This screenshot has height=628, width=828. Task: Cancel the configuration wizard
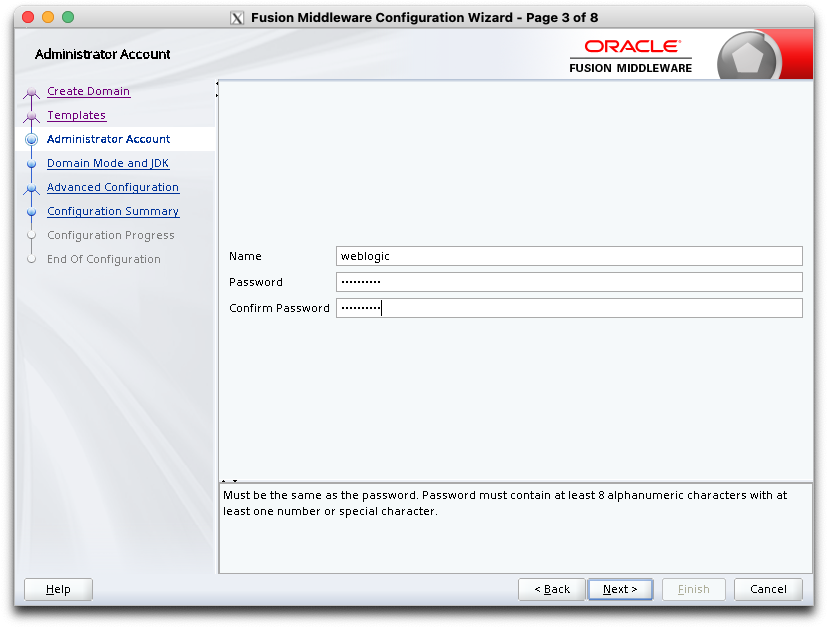click(x=768, y=589)
